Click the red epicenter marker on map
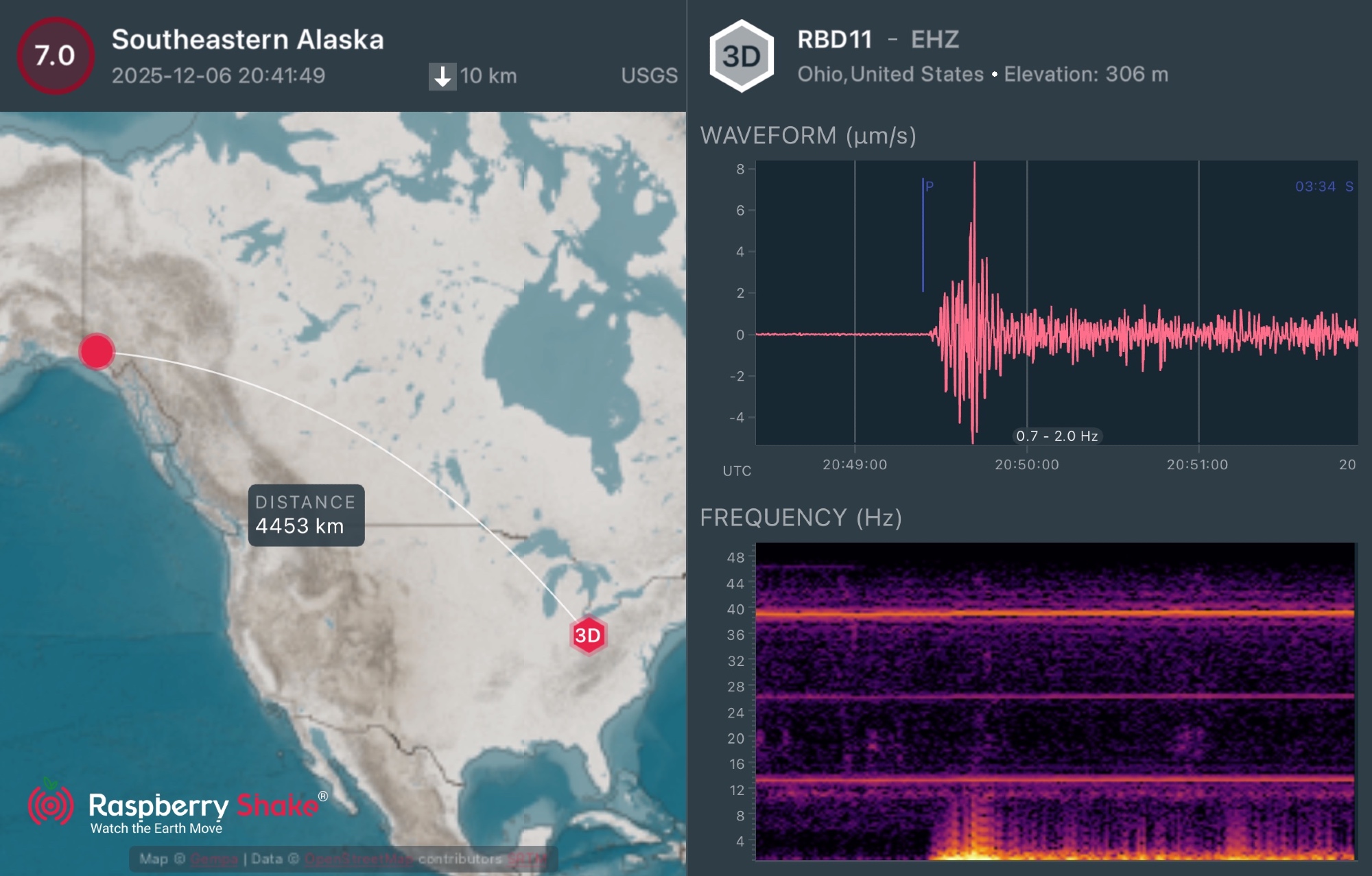The image size is (1372, 876). [97, 351]
